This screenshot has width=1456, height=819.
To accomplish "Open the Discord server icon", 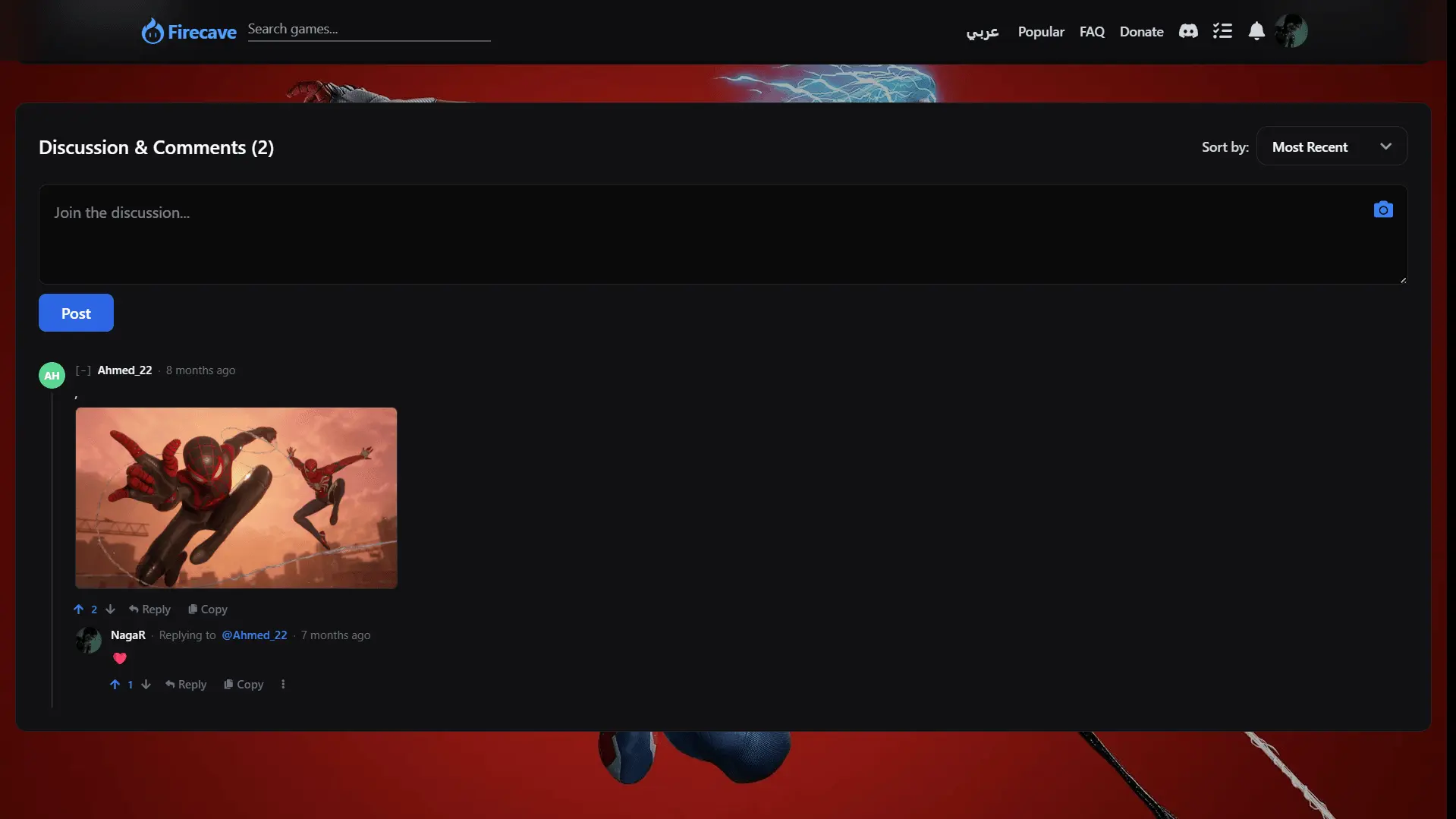I will click(1188, 31).
